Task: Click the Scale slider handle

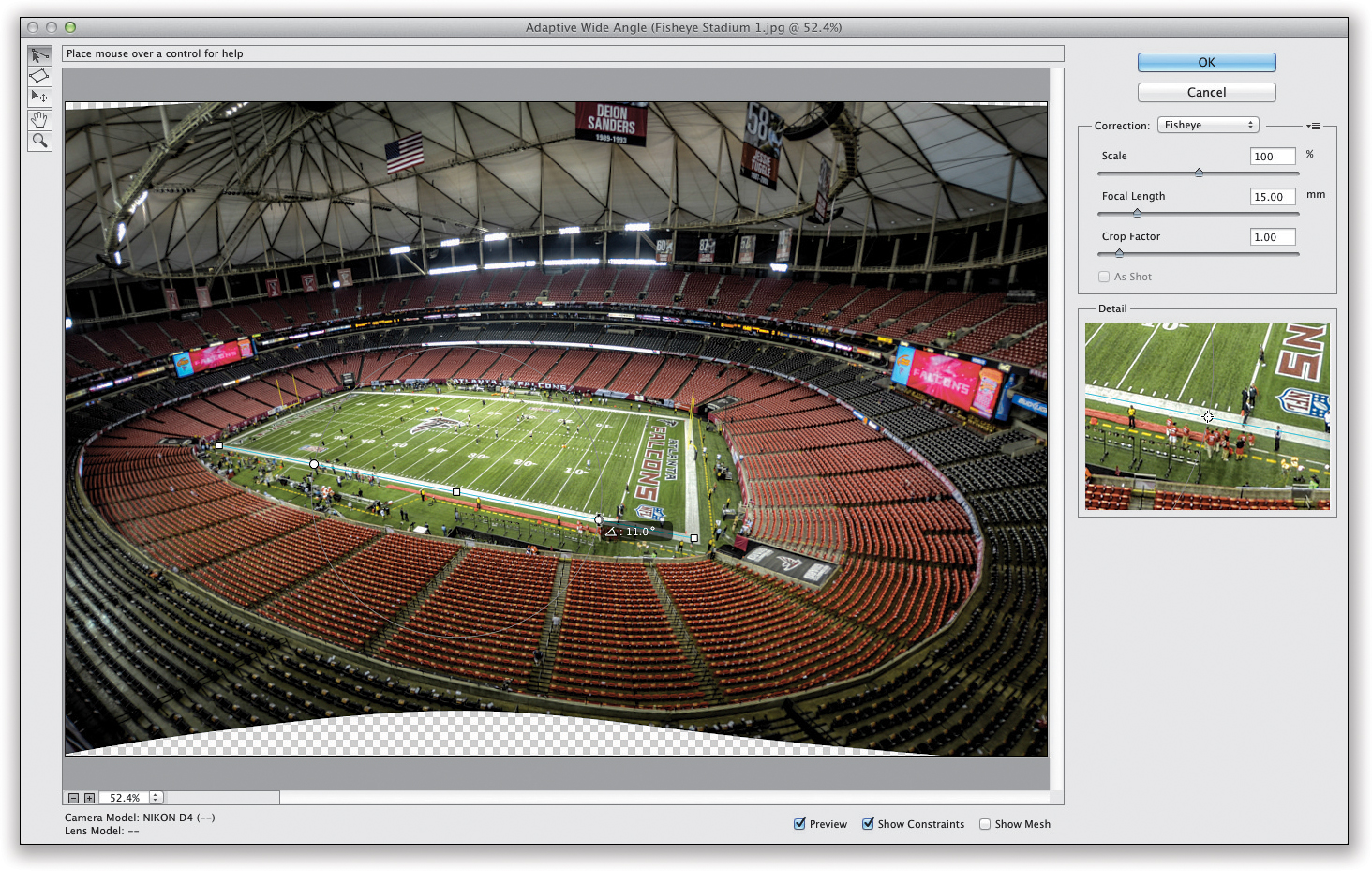Action: tap(1199, 173)
